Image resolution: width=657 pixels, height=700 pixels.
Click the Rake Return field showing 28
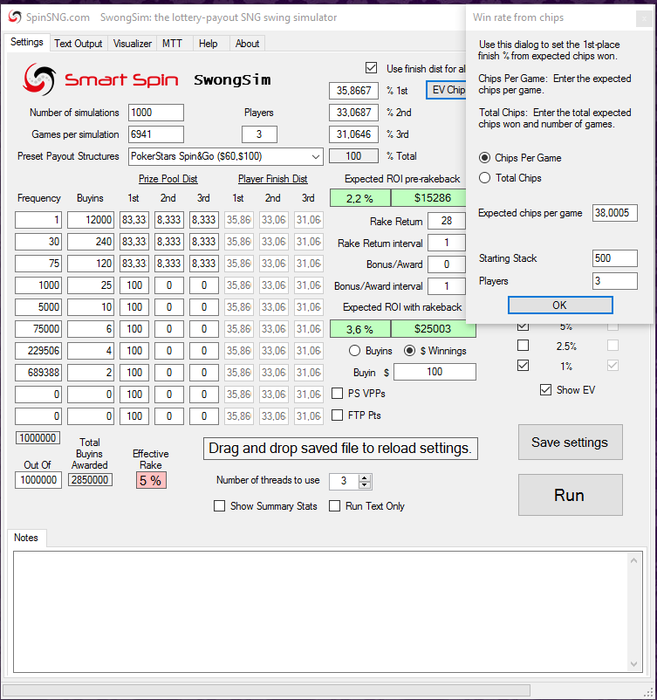pyautogui.click(x=447, y=221)
